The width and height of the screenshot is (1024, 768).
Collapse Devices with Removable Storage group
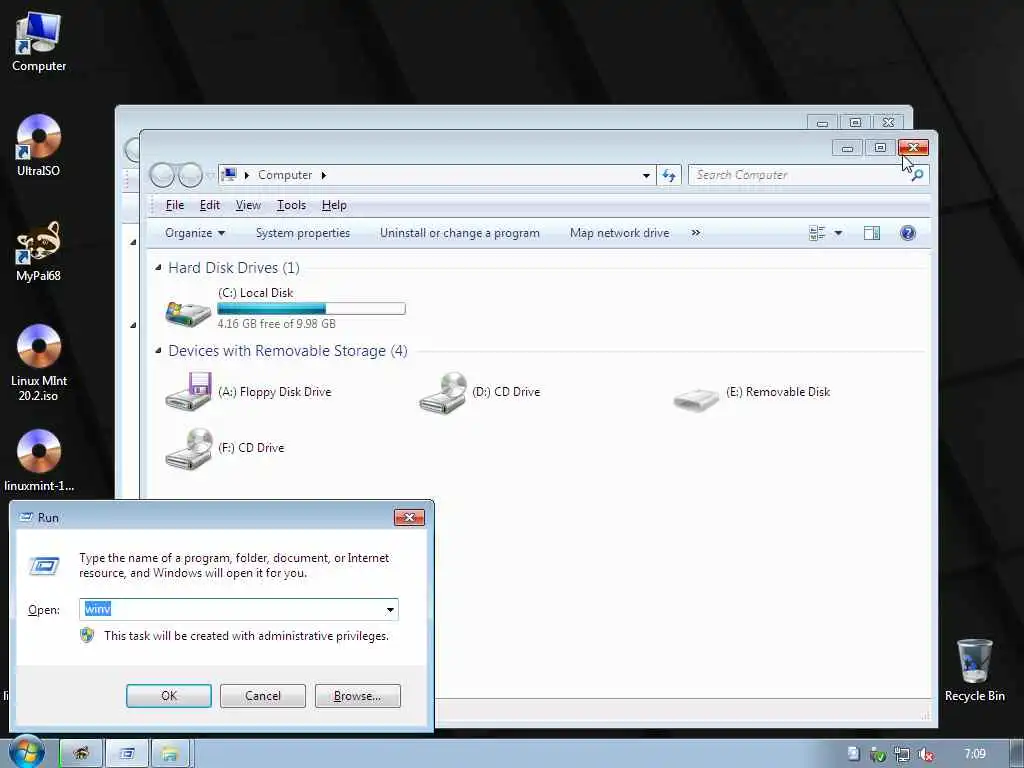tap(158, 351)
